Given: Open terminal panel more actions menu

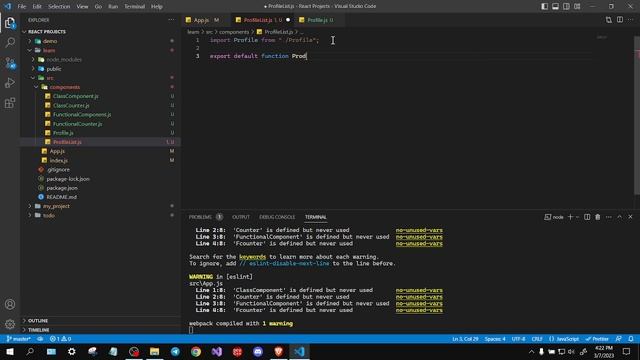Looking at the screenshot, I should tap(609, 217).
